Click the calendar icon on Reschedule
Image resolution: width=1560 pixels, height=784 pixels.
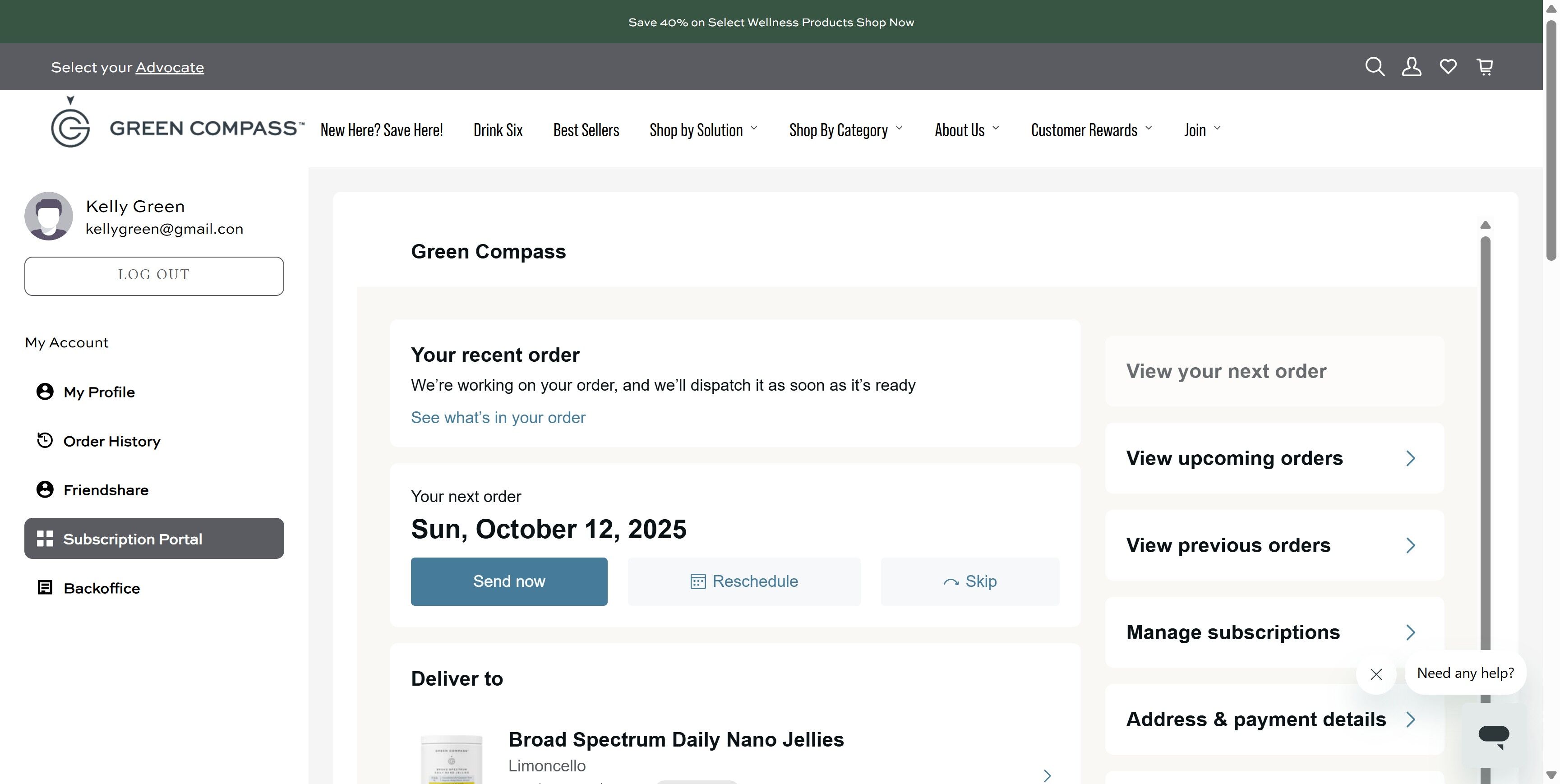pos(697,582)
